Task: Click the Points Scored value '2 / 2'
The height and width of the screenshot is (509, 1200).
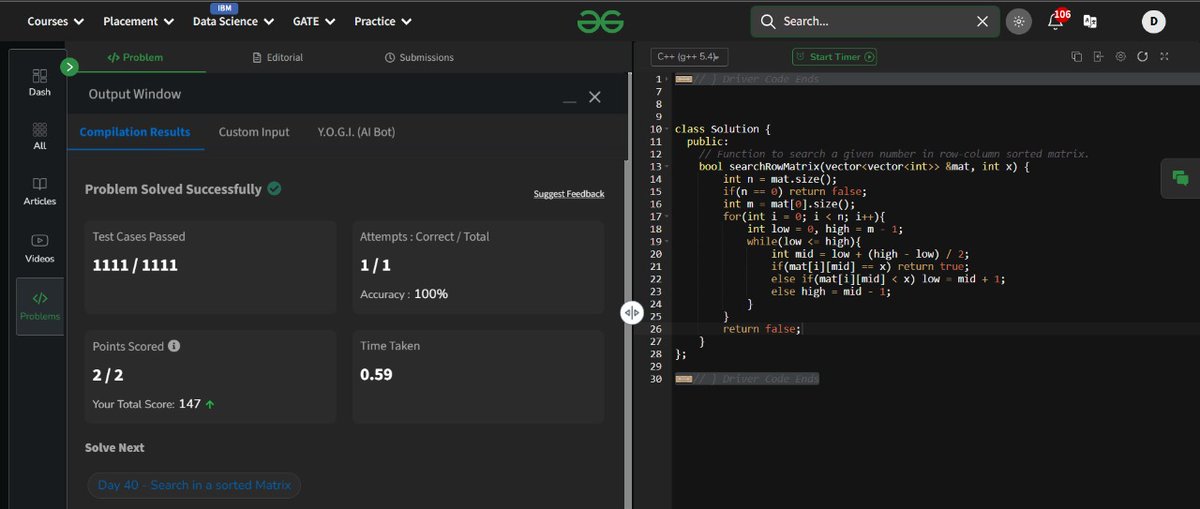Action: coord(108,375)
